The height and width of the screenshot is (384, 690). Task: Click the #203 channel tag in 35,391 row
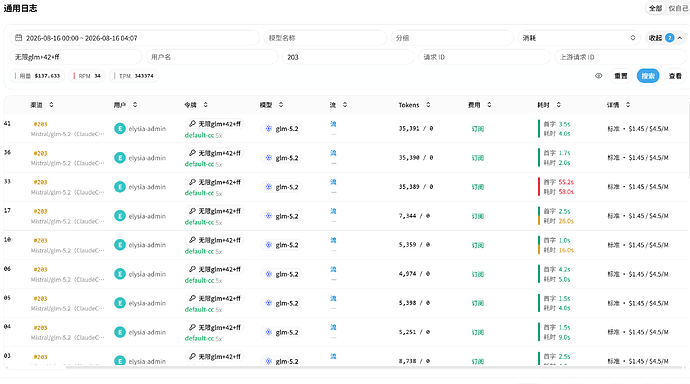click(40, 124)
